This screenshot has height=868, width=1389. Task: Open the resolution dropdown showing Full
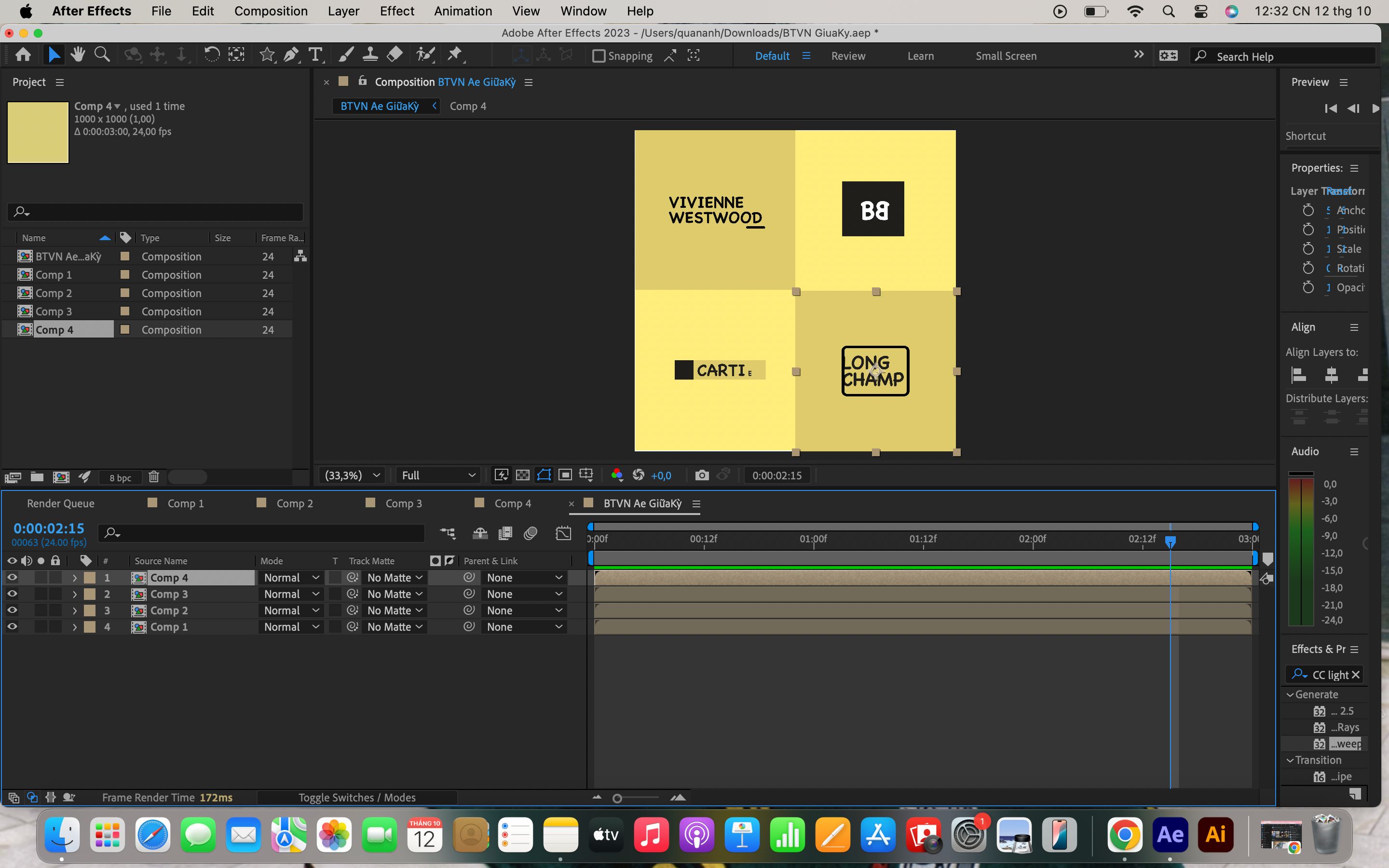(x=438, y=475)
